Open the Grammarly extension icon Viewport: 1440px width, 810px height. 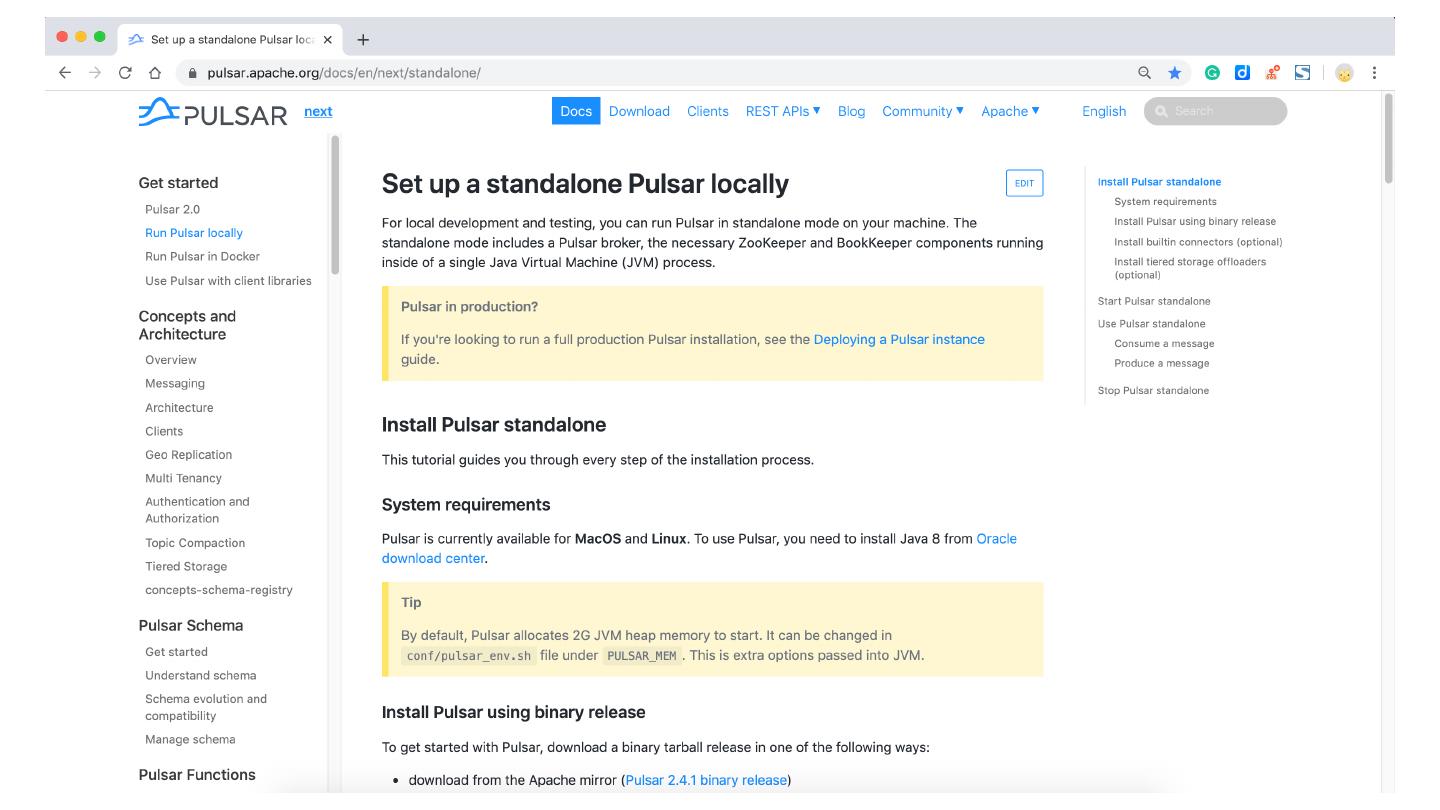coord(1212,73)
